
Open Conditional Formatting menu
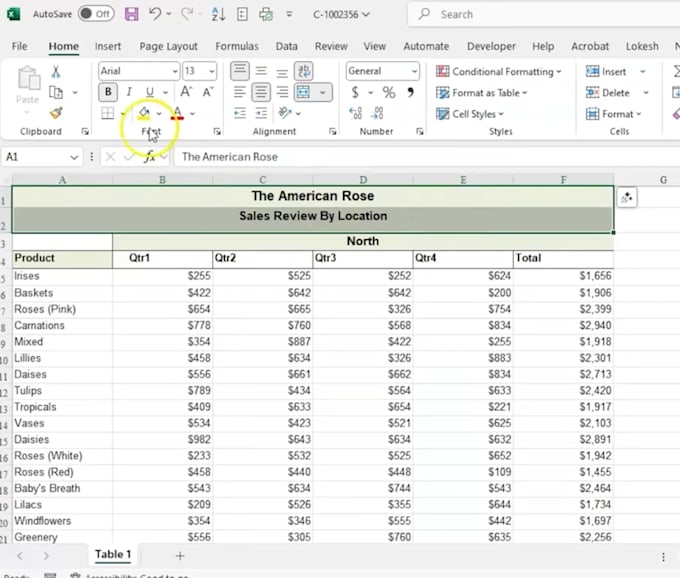(498, 72)
